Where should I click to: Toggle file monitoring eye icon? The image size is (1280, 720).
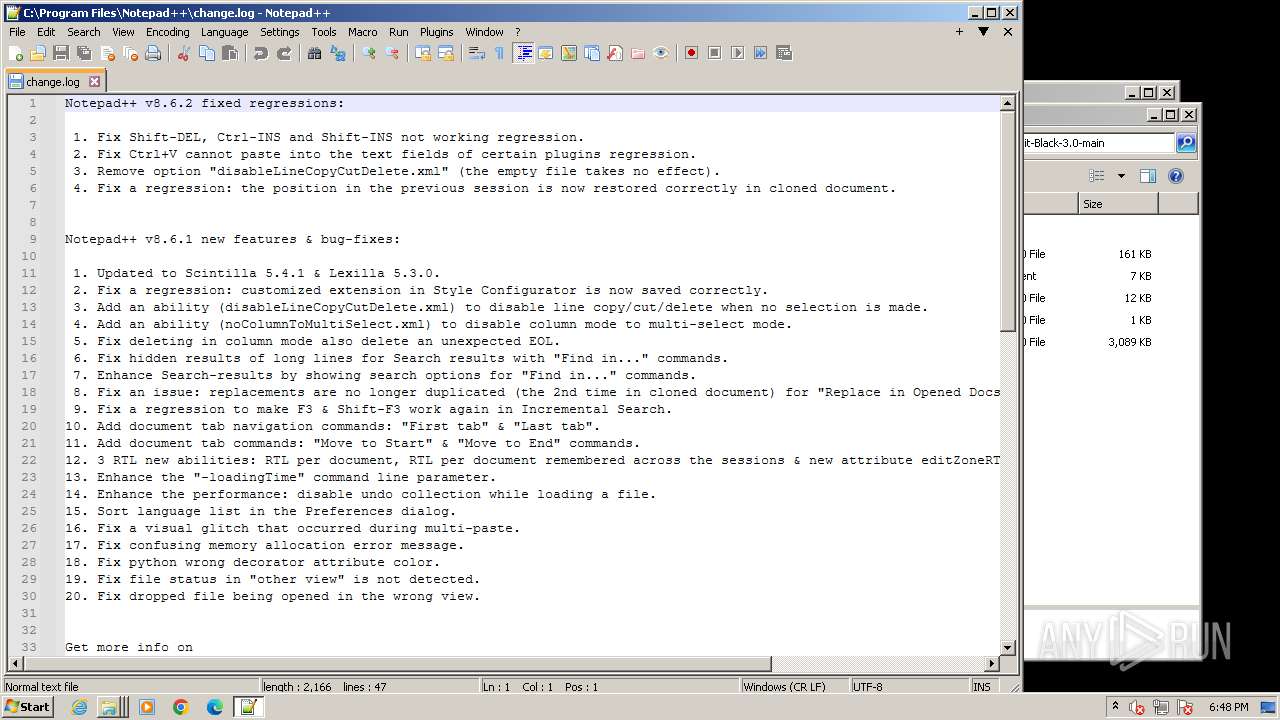tap(661, 53)
